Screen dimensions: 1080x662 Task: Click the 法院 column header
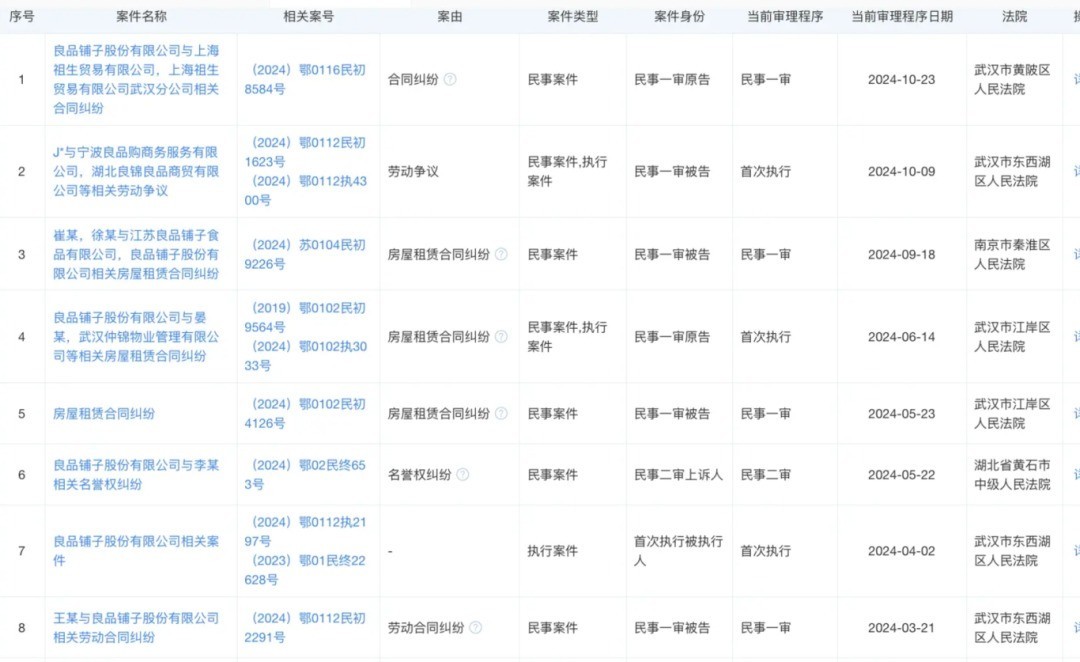point(1015,17)
